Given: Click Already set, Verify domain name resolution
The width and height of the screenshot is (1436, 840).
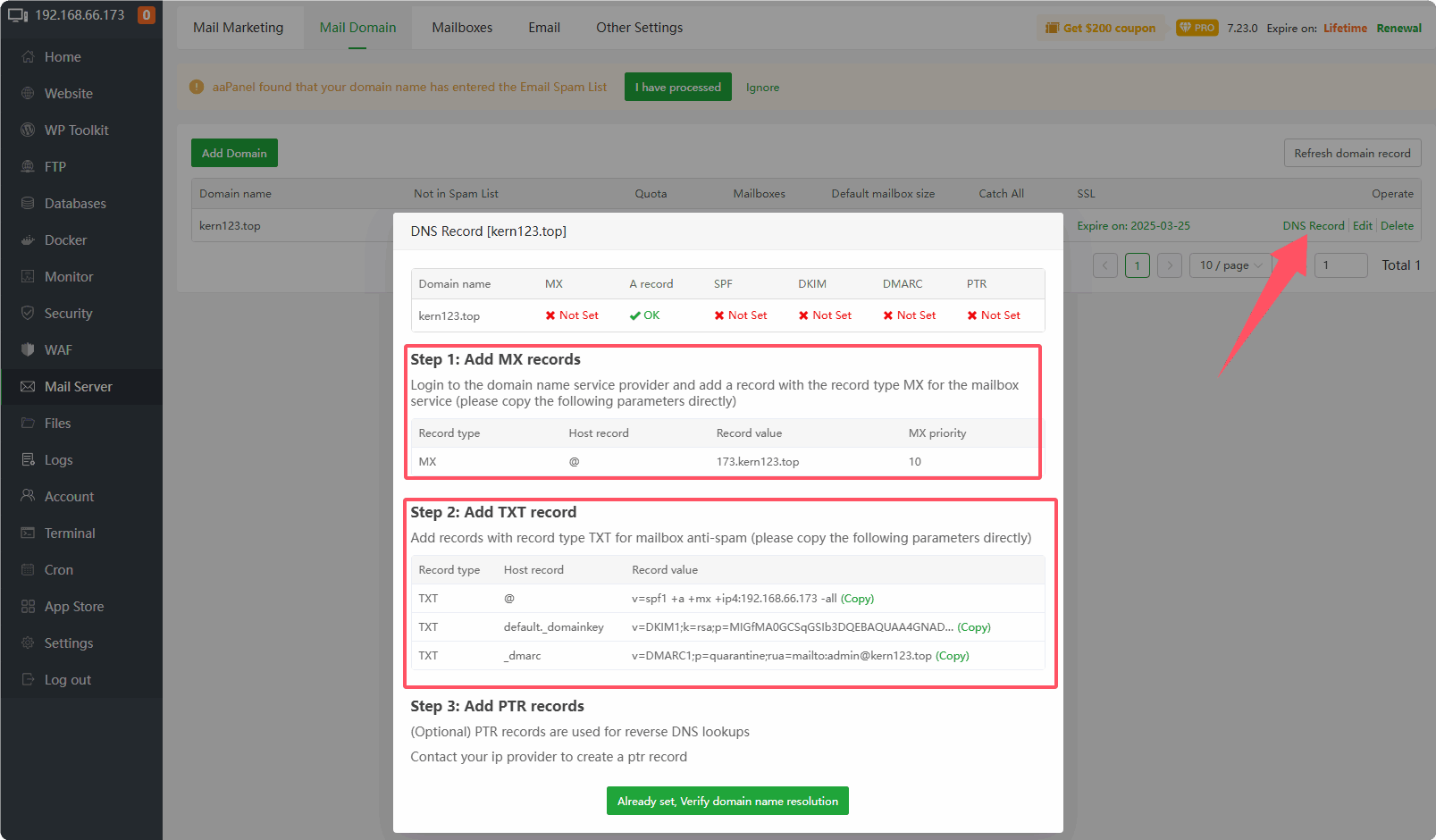Looking at the screenshot, I should click(727, 801).
